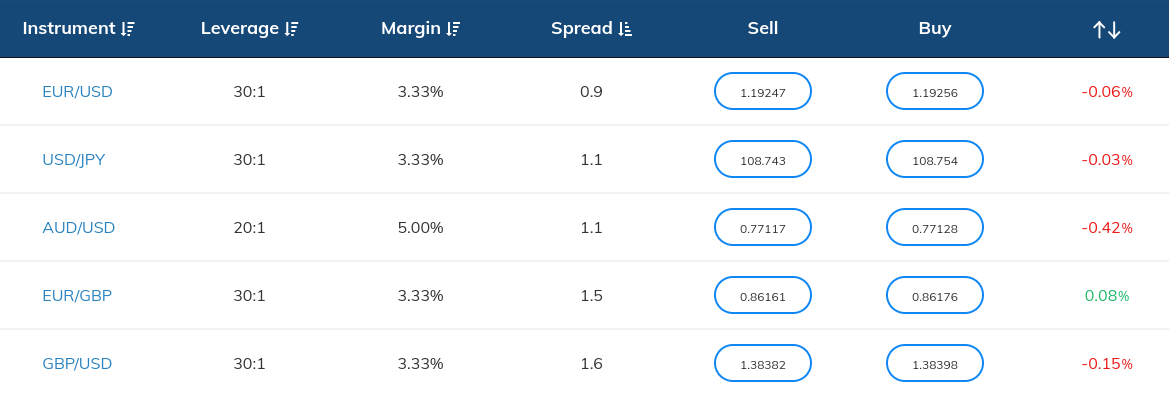Open the EUR/USD instrument link

click(x=78, y=92)
